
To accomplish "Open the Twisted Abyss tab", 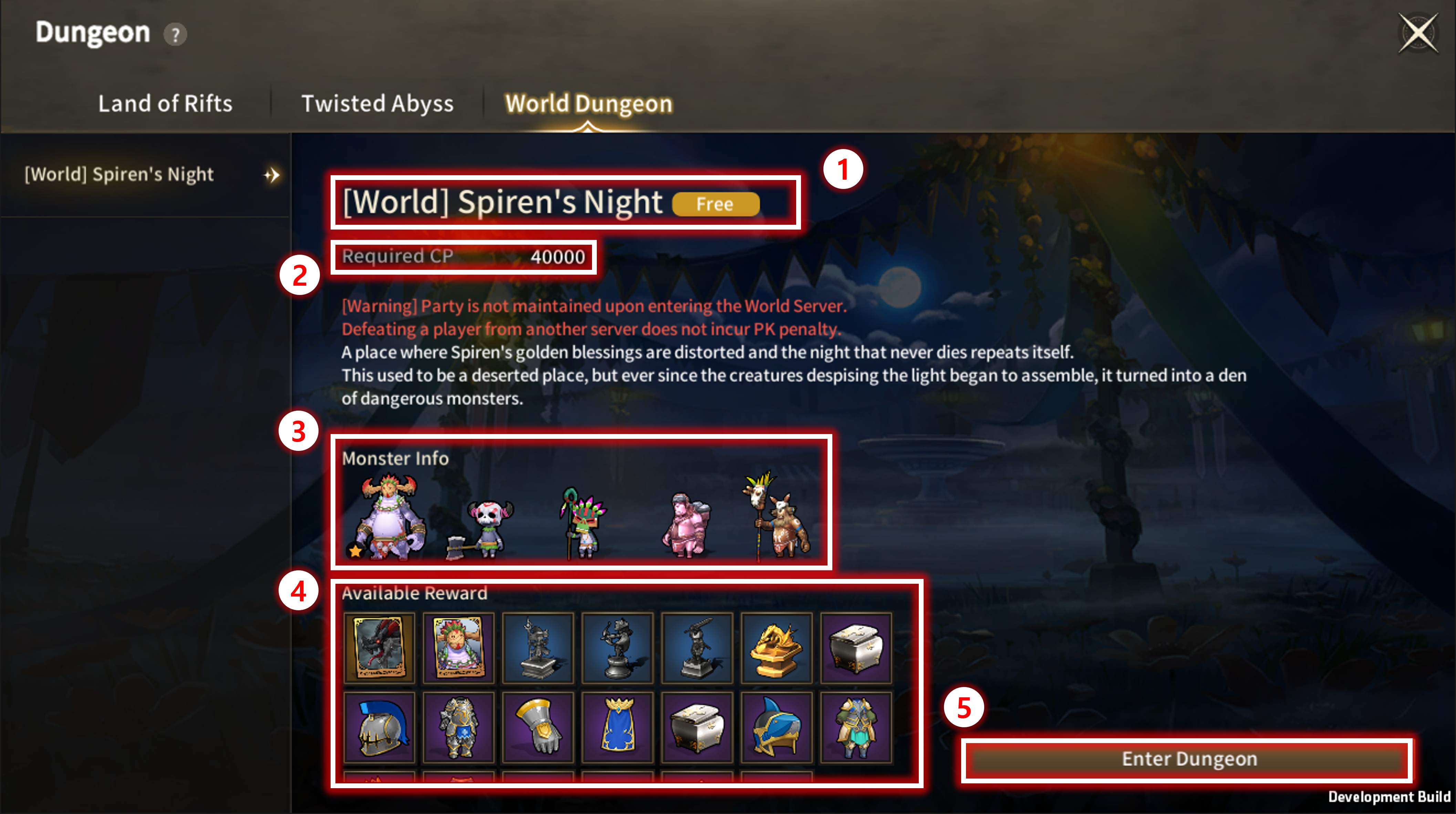I will [x=377, y=103].
